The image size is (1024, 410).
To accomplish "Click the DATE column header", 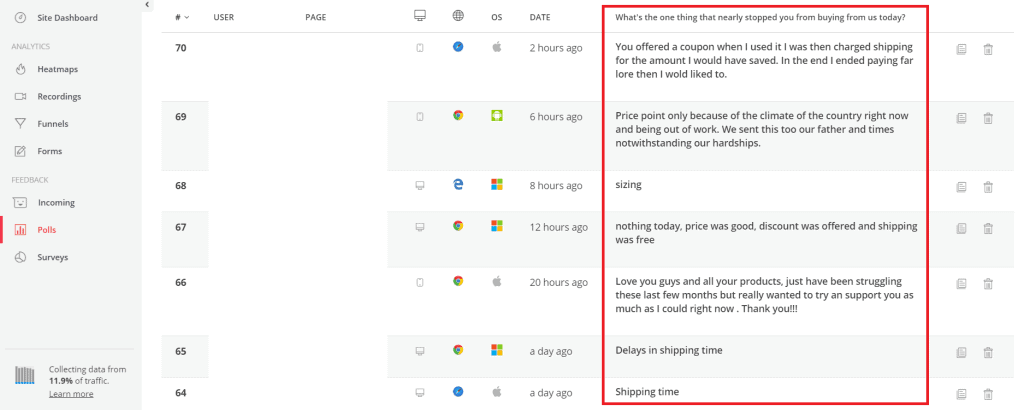I will 540,18.
